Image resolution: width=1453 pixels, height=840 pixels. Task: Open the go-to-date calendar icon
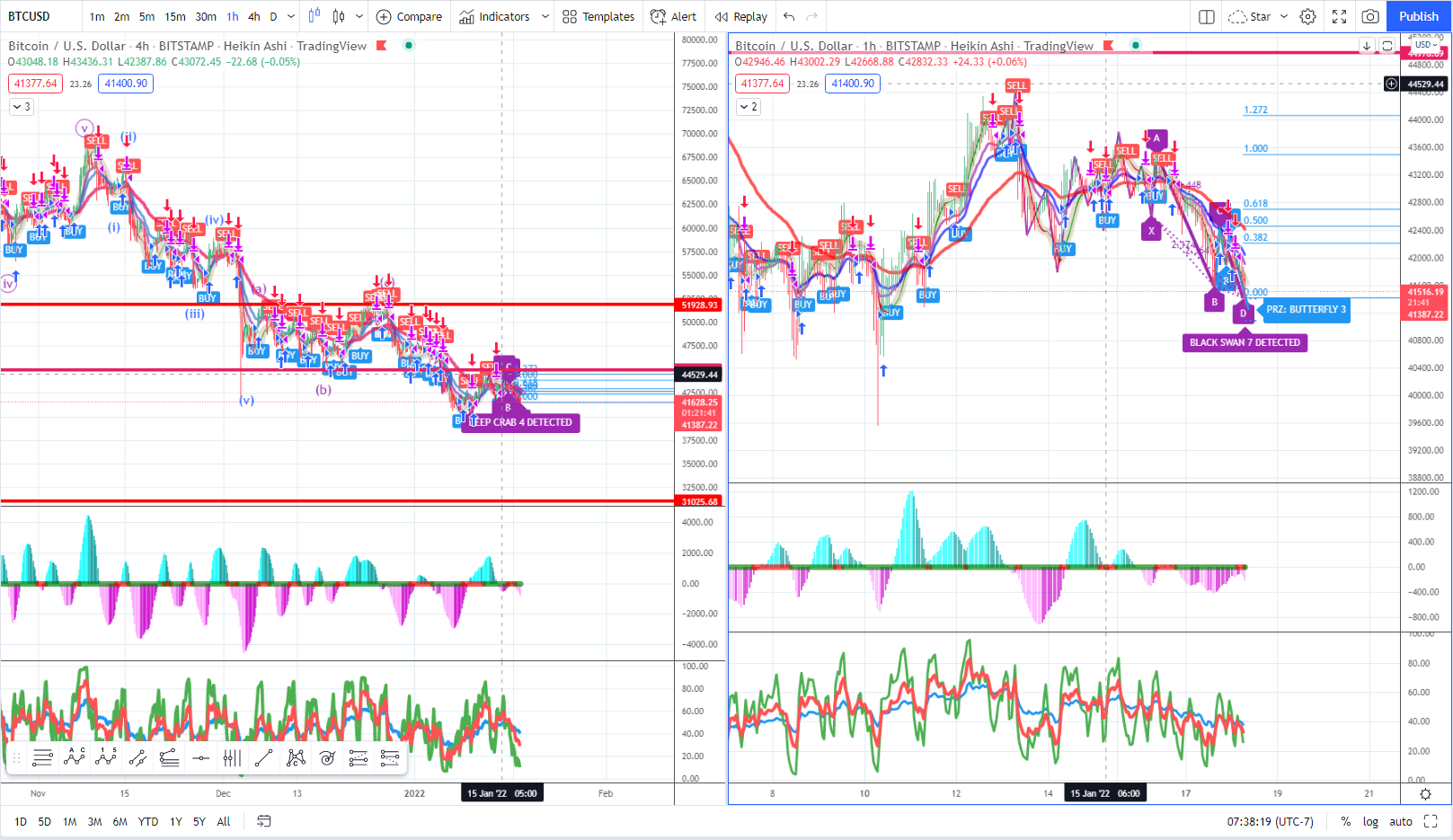pos(264,821)
